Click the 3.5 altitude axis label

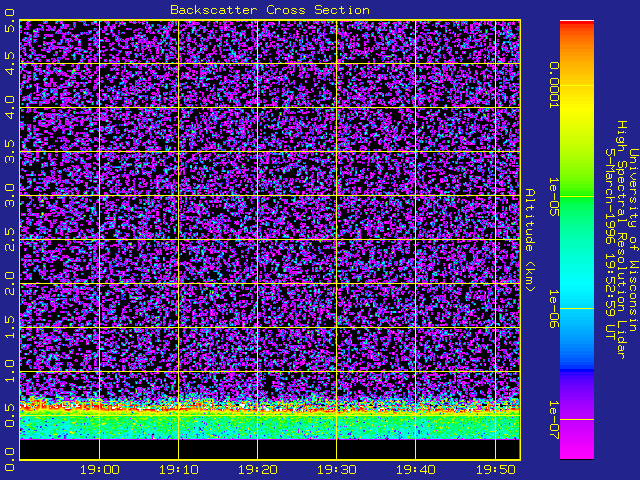point(9,151)
